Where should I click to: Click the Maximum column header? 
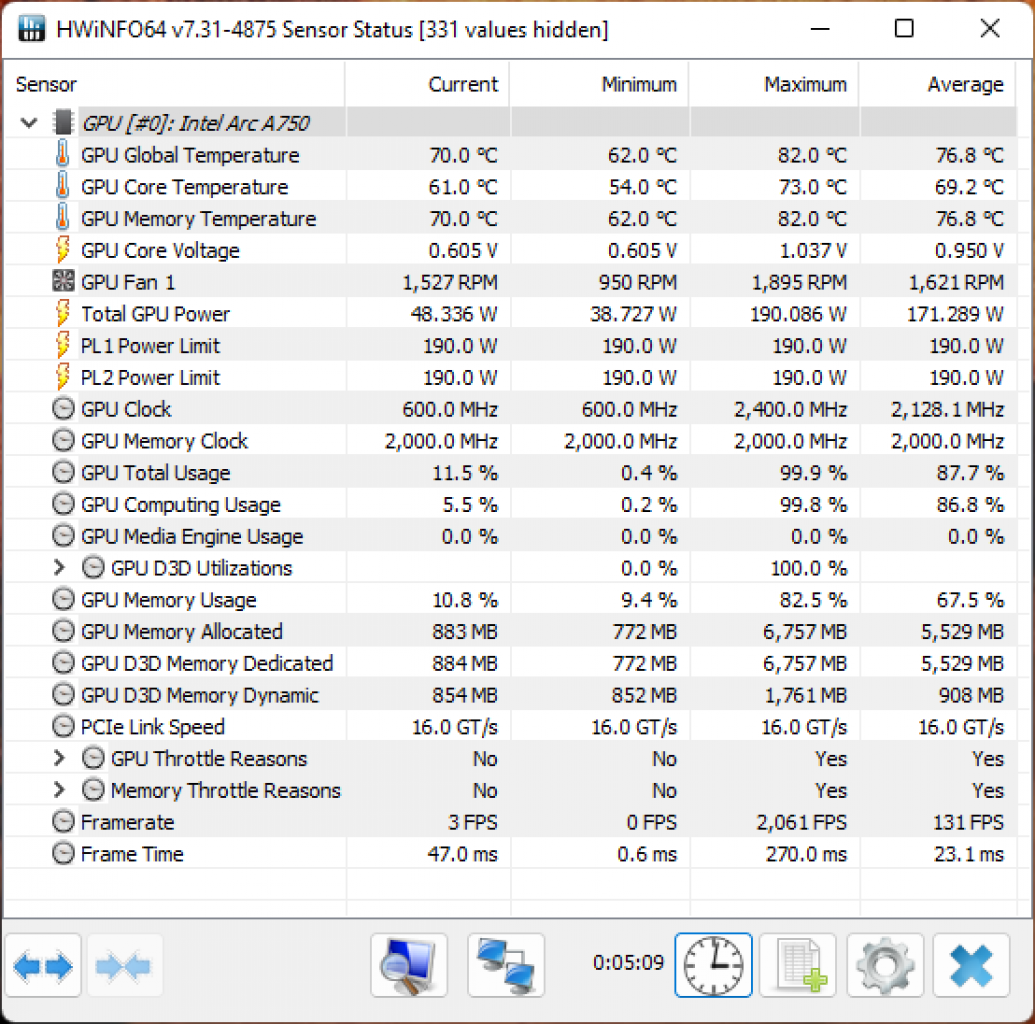point(775,85)
